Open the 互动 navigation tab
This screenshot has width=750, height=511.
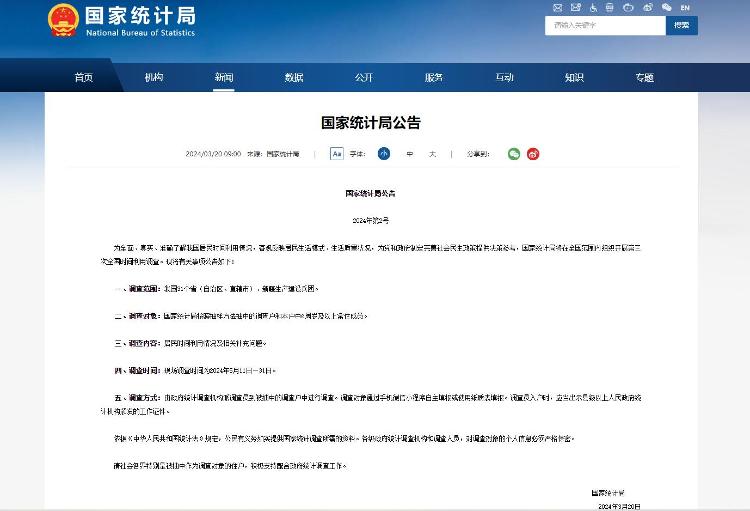coord(504,77)
